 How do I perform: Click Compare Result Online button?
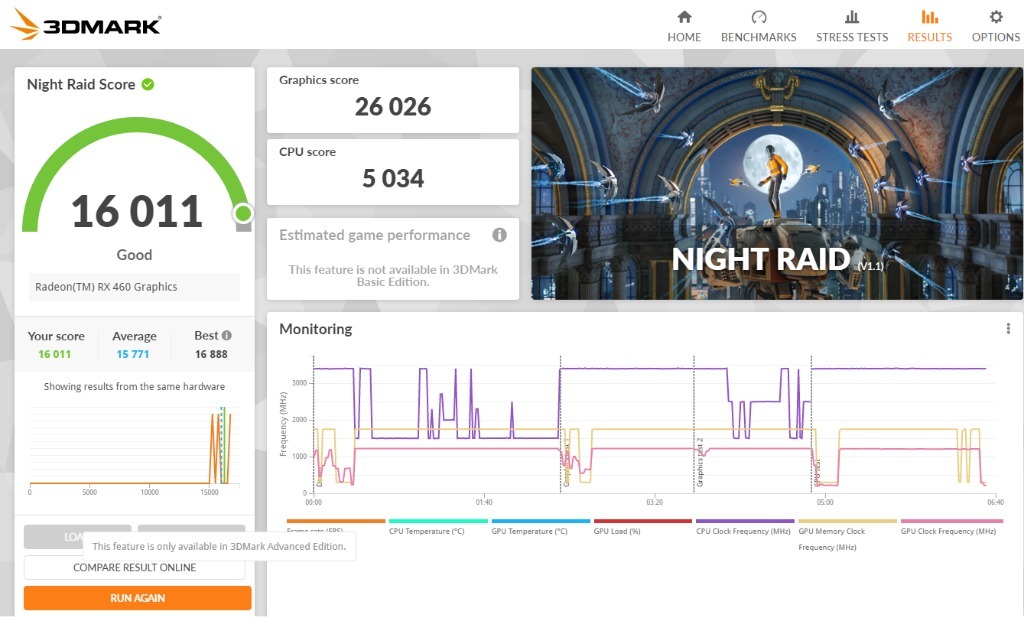(x=134, y=568)
